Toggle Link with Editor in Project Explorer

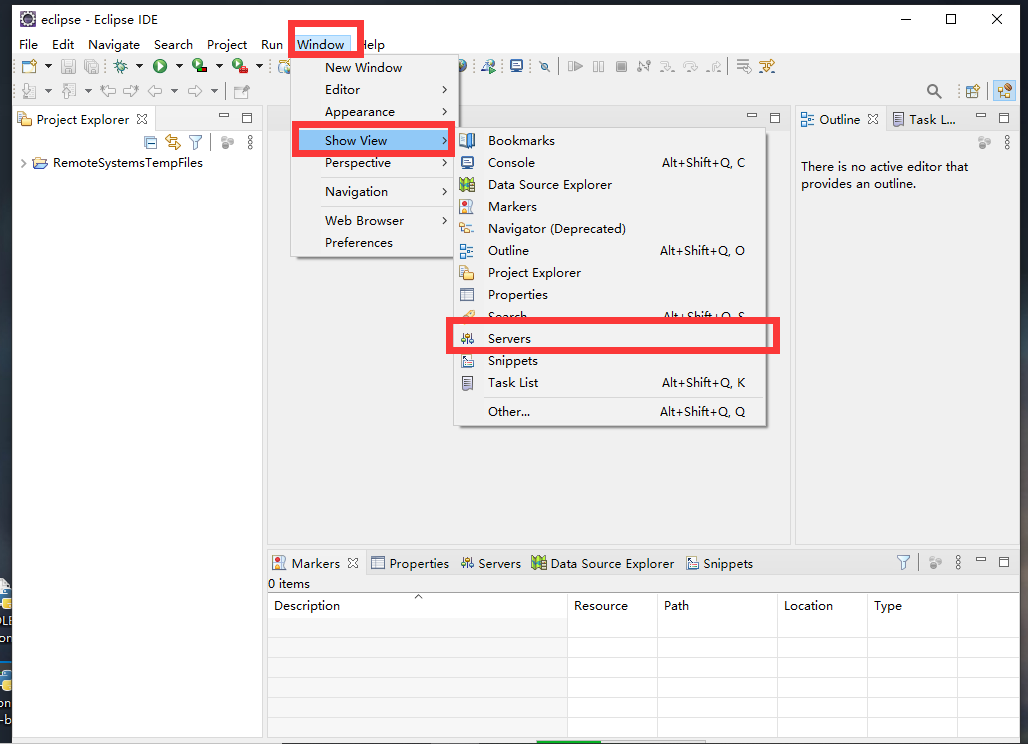tap(173, 142)
